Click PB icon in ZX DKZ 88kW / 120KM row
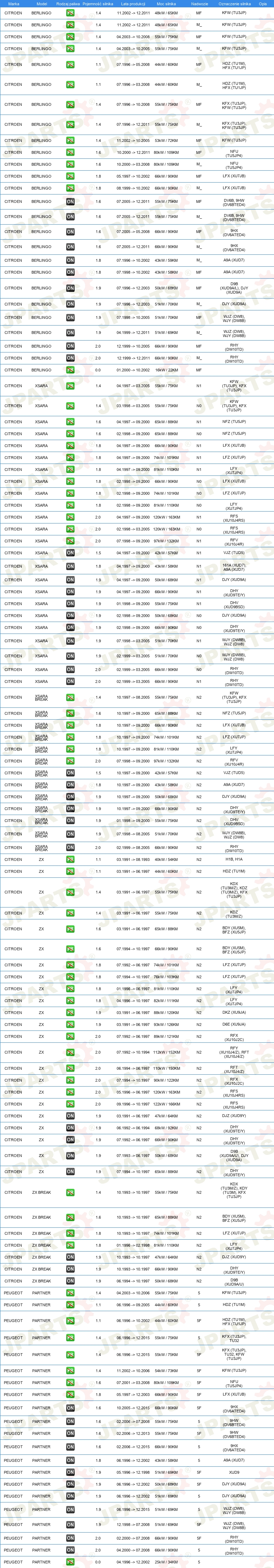Screen dimensions: 274x1568 tap(71, 1013)
